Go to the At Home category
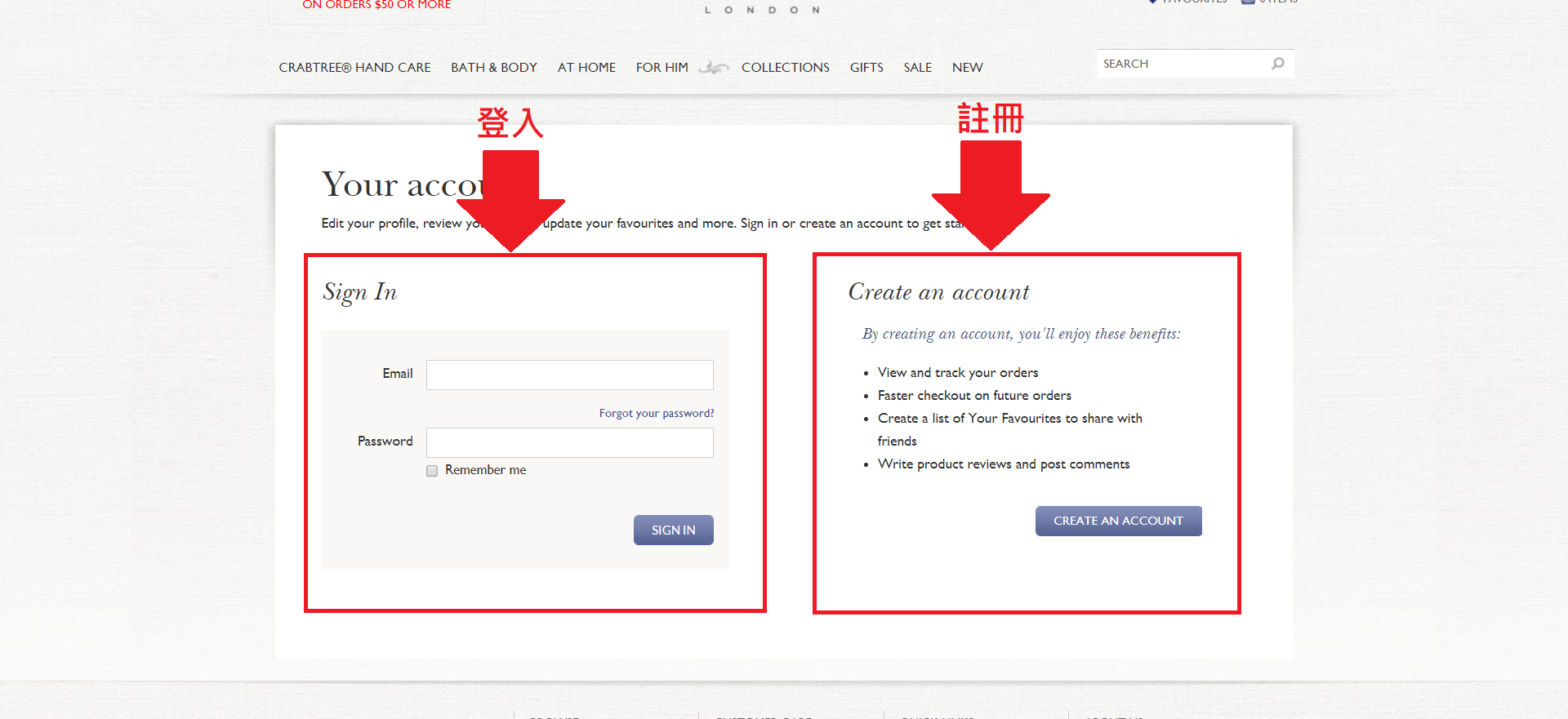This screenshot has width=1568, height=719. (x=586, y=68)
